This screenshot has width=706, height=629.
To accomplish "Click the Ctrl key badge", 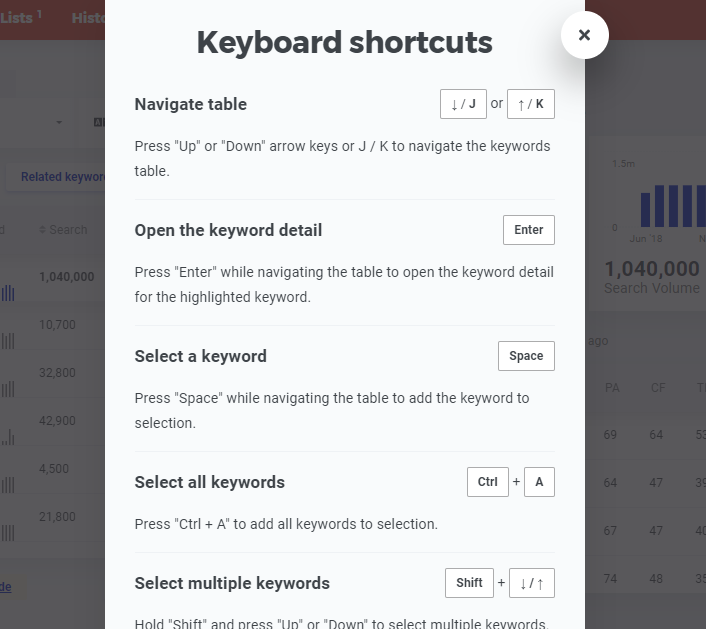I will point(488,482).
